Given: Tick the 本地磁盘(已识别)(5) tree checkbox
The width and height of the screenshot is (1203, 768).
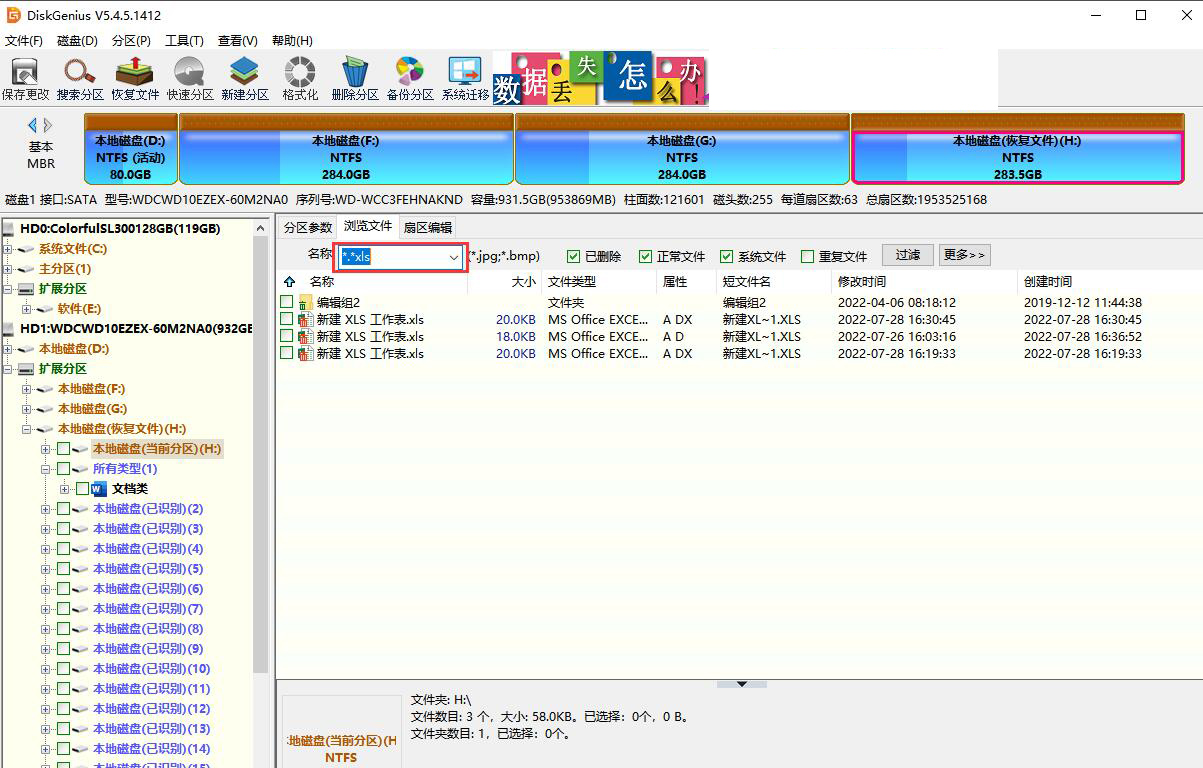Looking at the screenshot, I should [x=64, y=569].
